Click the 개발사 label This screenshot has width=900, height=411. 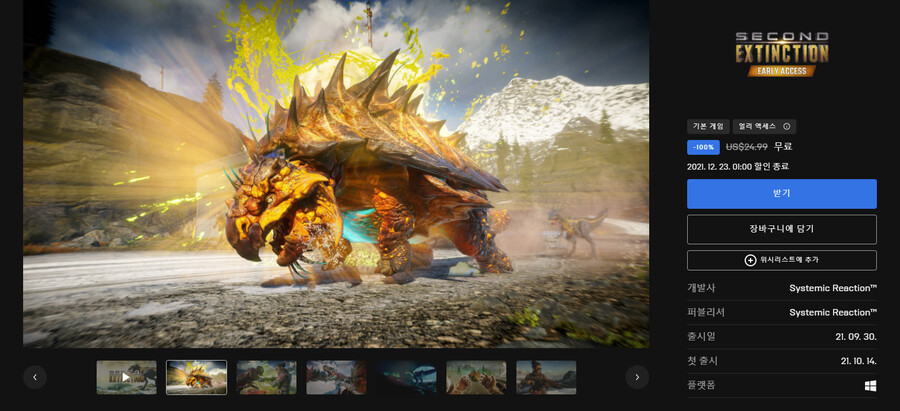pos(701,288)
